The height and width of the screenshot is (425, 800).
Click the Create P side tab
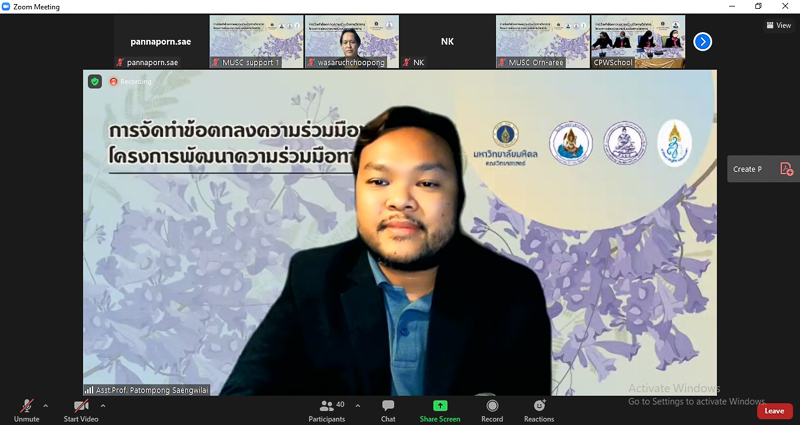pyautogui.click(x=748, y=169)
